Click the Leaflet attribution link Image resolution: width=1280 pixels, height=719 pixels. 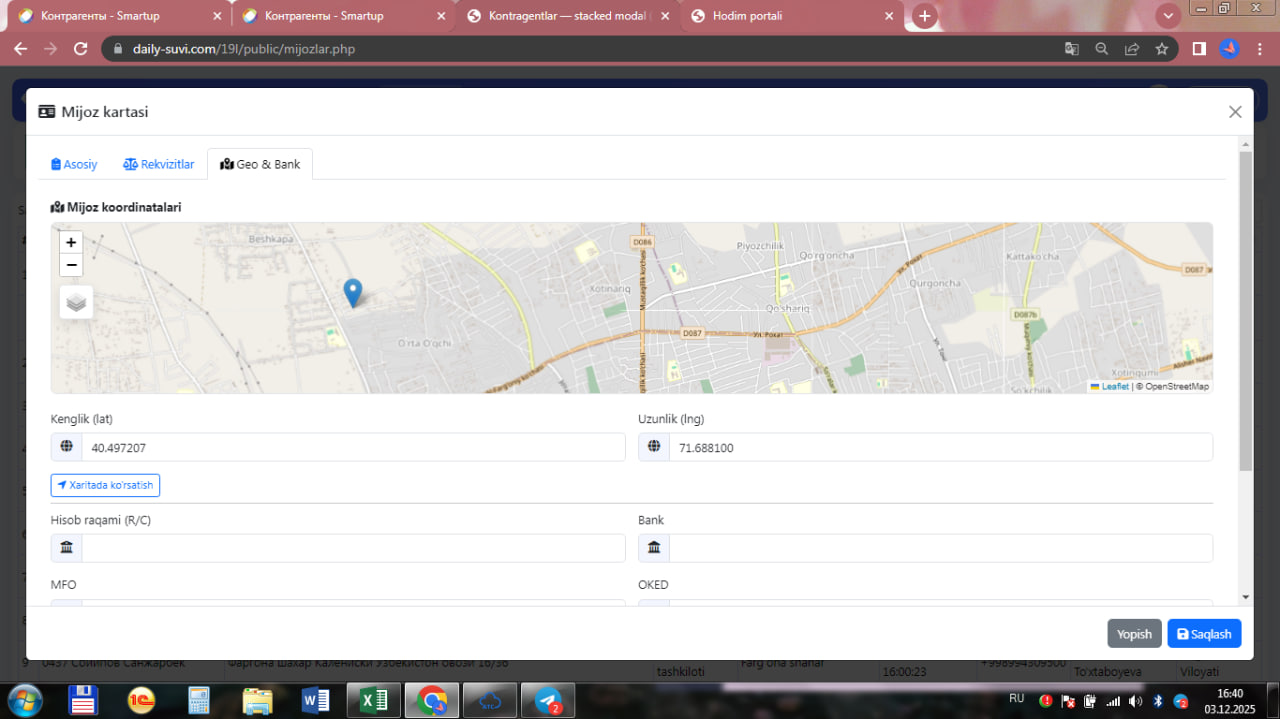point(1114,386)
